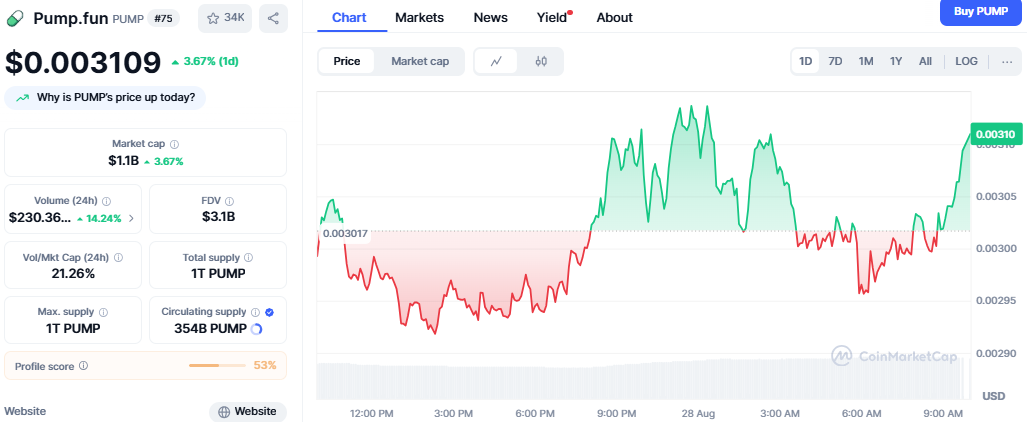Screen dimensions: 1027x422
Task: Click the 28 Aug date axis label
Action: [x=697, y=413]
